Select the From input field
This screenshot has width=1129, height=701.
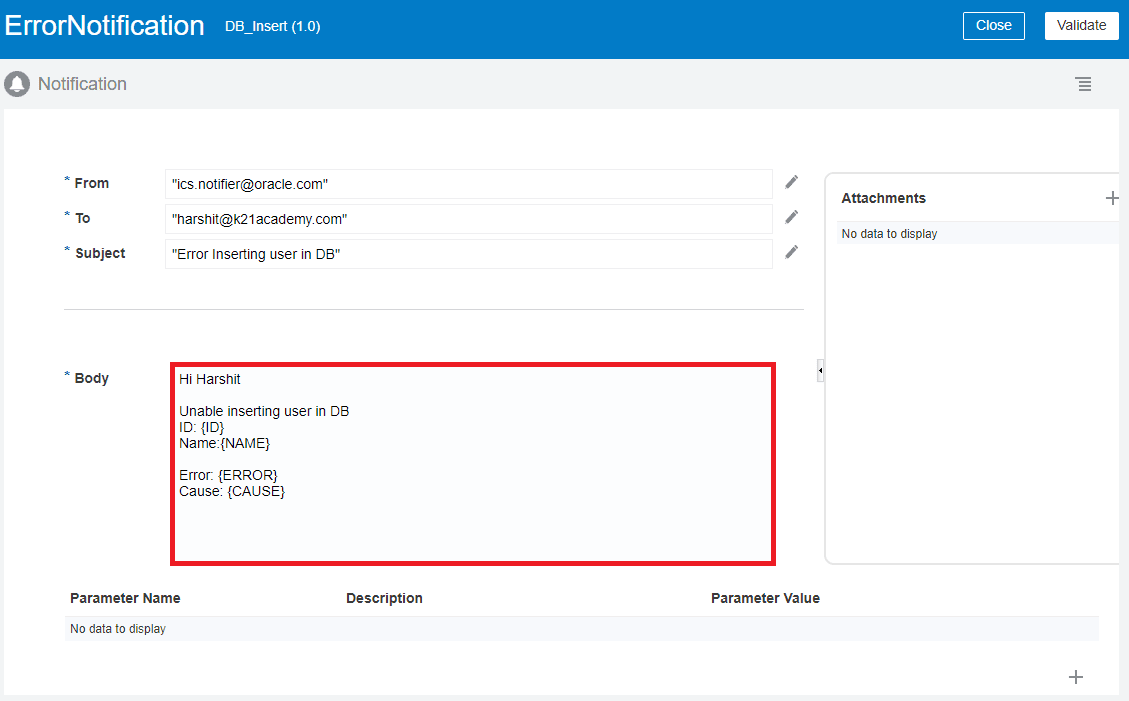coord(470,183)
